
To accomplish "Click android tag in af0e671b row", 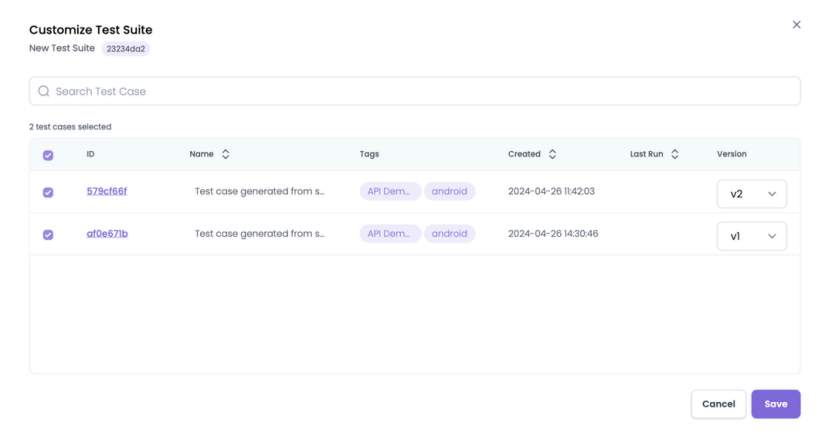I will tap(449, 234).
